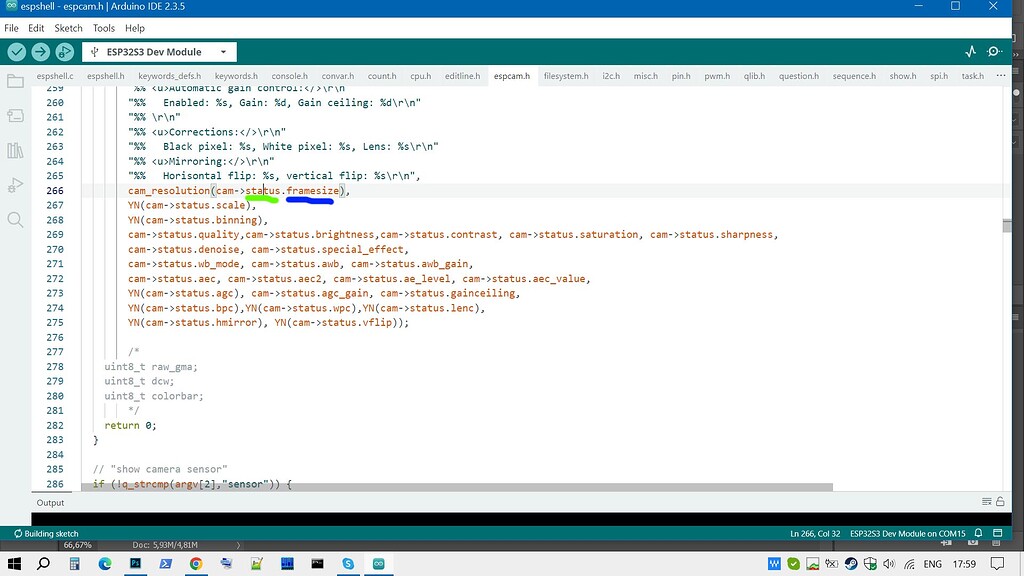
Task: Upload the sketch using the arrow icon
Action: [40, 51]
